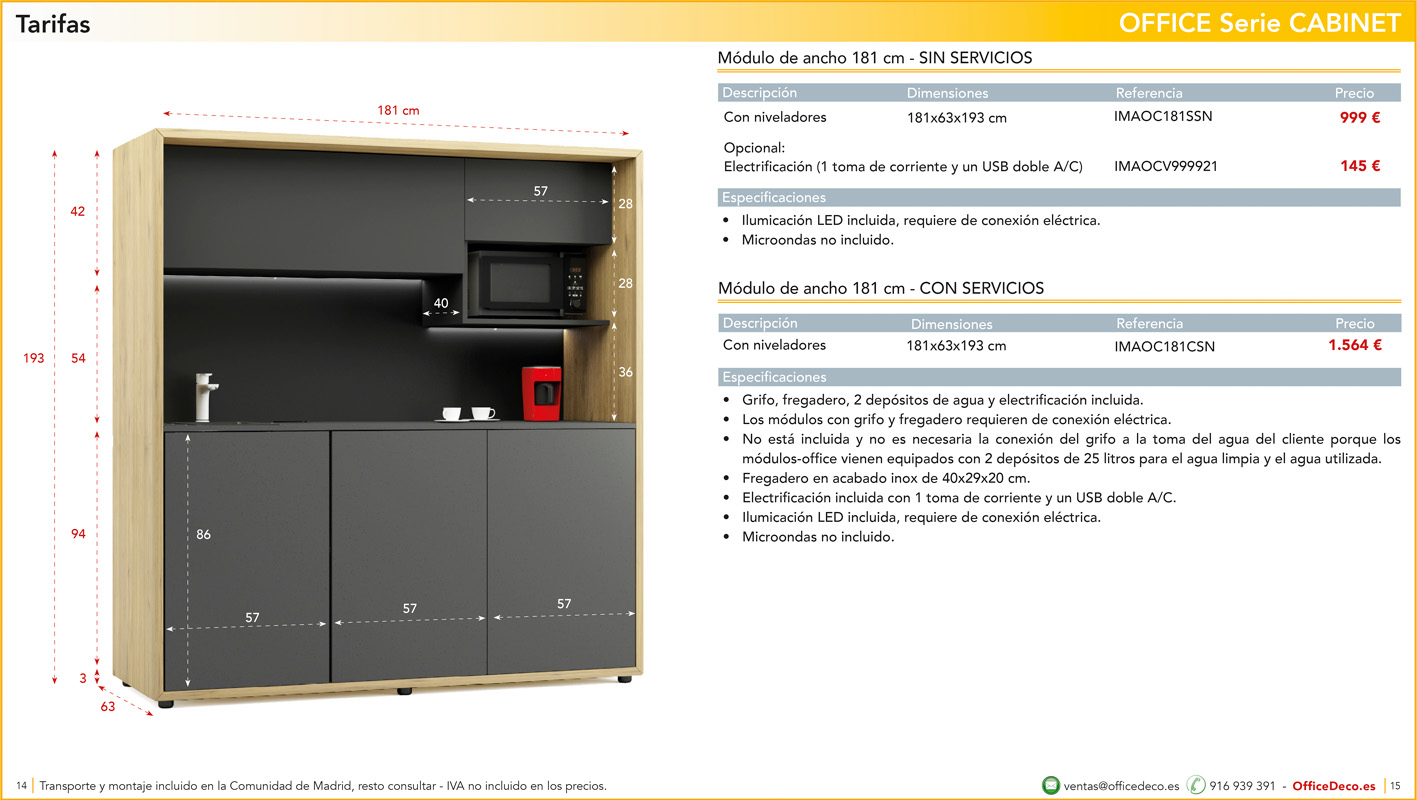
Task: Select heading Módulo de ancho 181 cm - SIN SERVICIOS
Action: coord(875,58)
